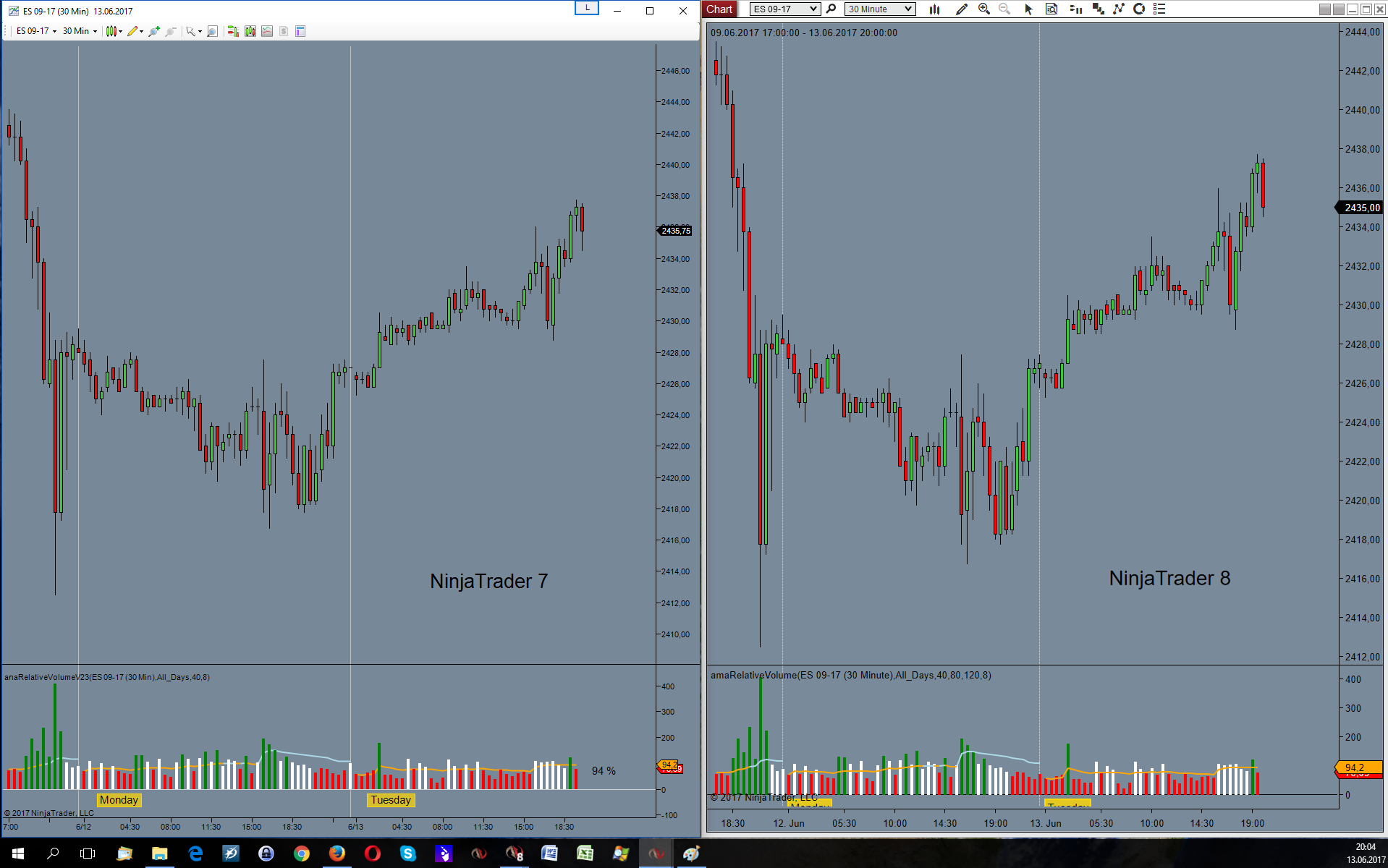The width and height of the screenshot is (1388, 868).
Task: Click second grey link square in NinjaTrader 8
Action: [1339, 9]
